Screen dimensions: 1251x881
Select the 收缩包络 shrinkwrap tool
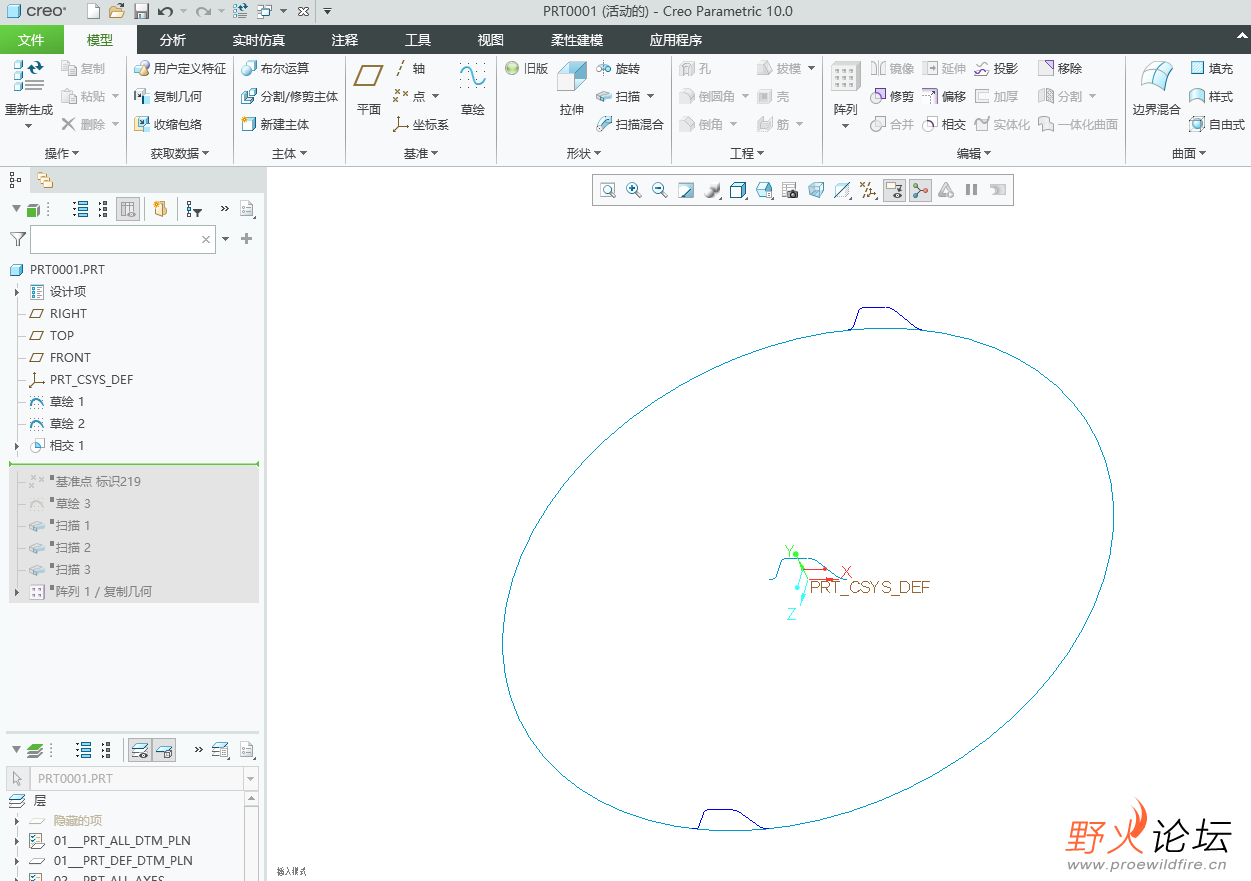pos(168,124)
